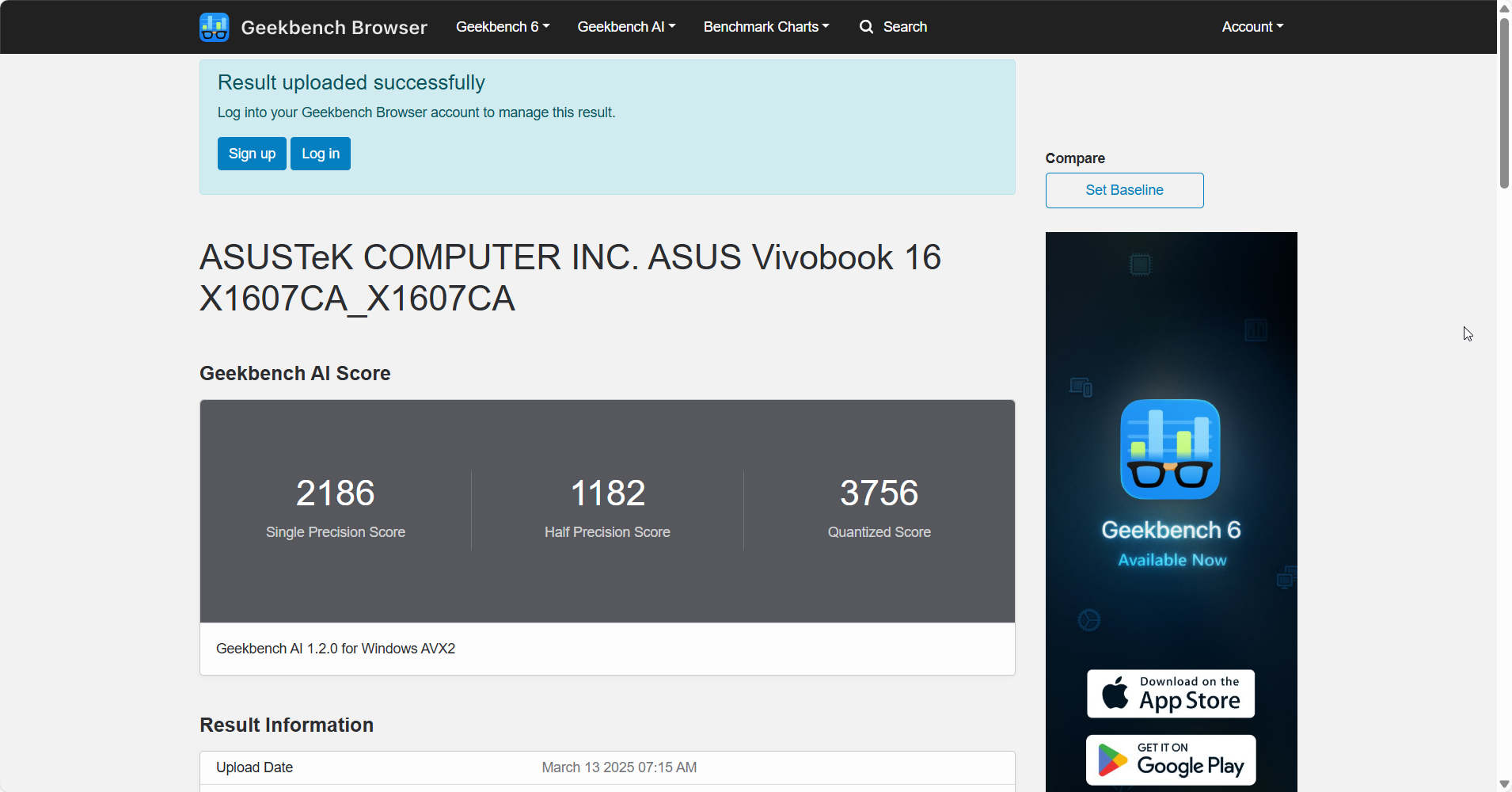1512x792 pixels.
Task: Click the Result uploaded successfully heading
Action: (351, 82)
